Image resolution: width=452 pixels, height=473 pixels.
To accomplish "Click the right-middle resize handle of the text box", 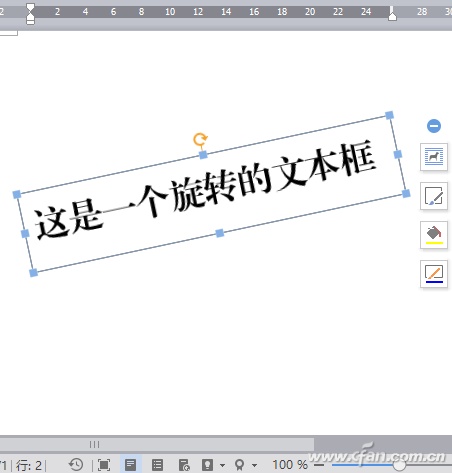I will click(398, 154).
